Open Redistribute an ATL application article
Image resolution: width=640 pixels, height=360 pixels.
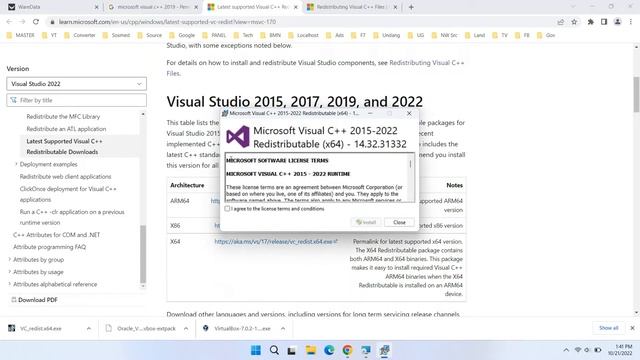[x=66, y=129]
